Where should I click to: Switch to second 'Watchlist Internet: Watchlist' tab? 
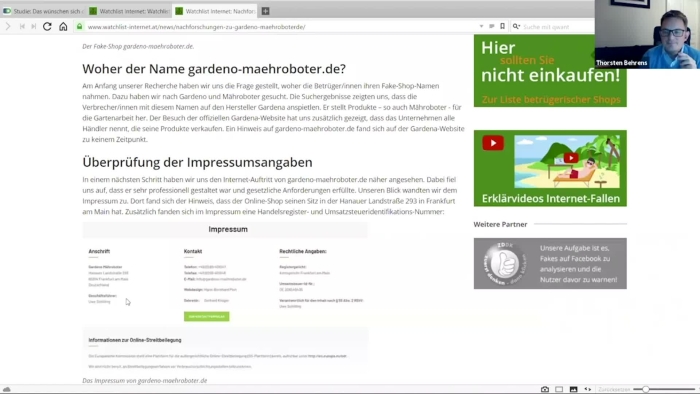129,11
